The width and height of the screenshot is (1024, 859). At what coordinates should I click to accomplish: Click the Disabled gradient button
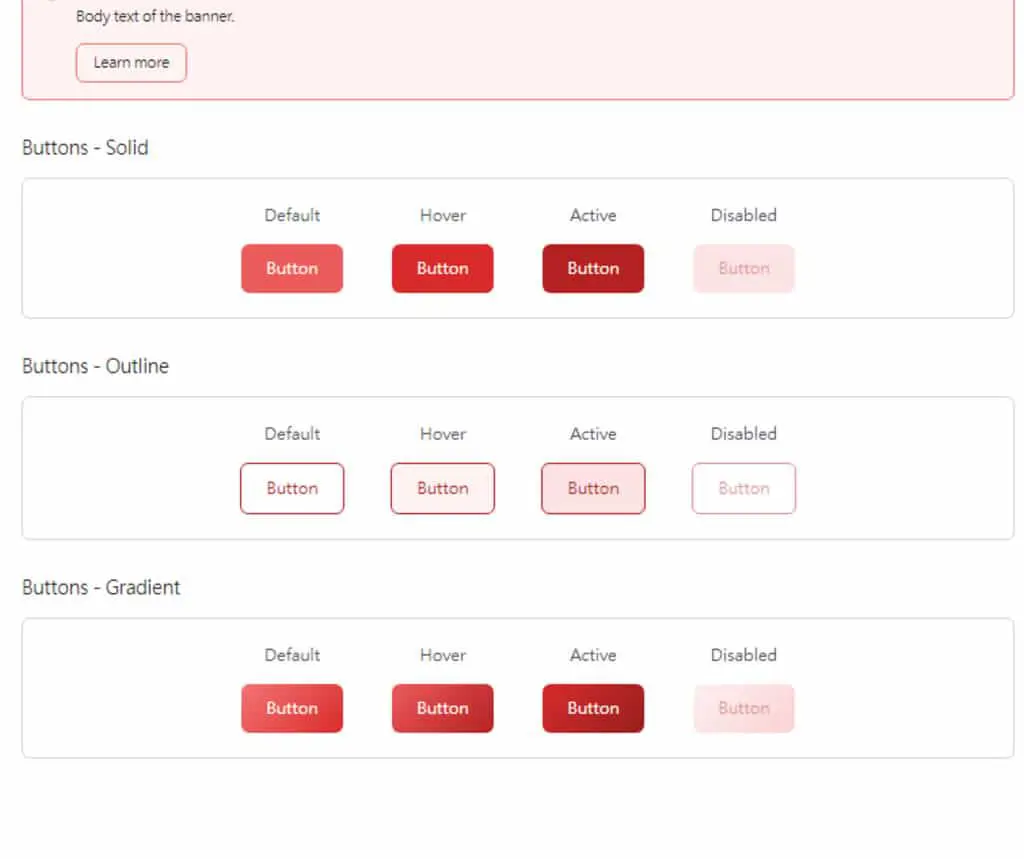744,709
